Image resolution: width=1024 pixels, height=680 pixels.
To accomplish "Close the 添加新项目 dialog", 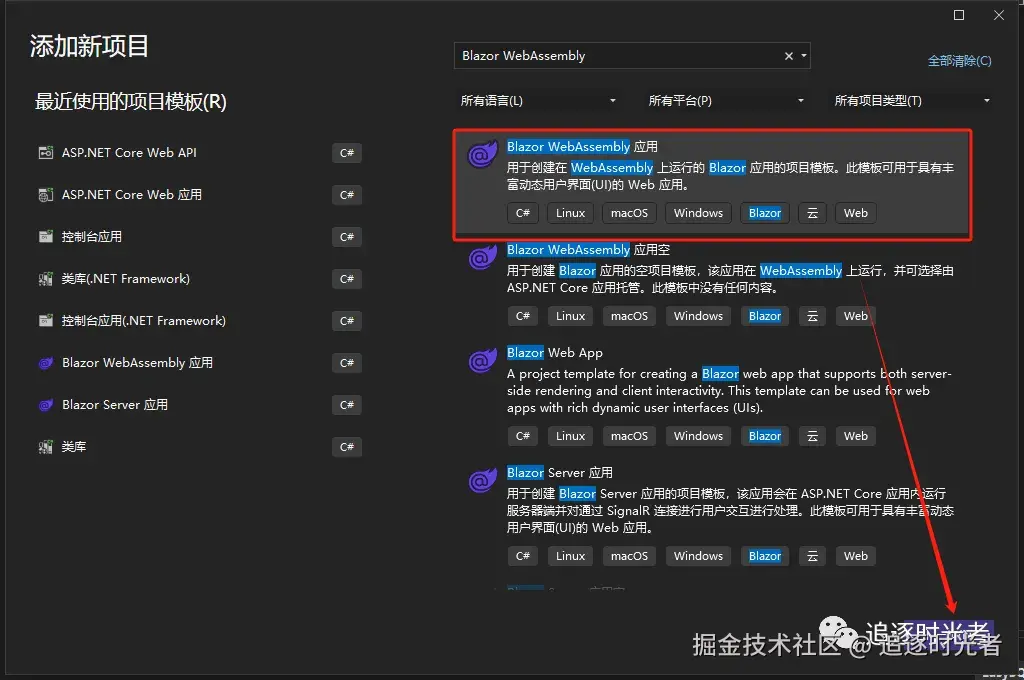I will (x=999, y=15).
